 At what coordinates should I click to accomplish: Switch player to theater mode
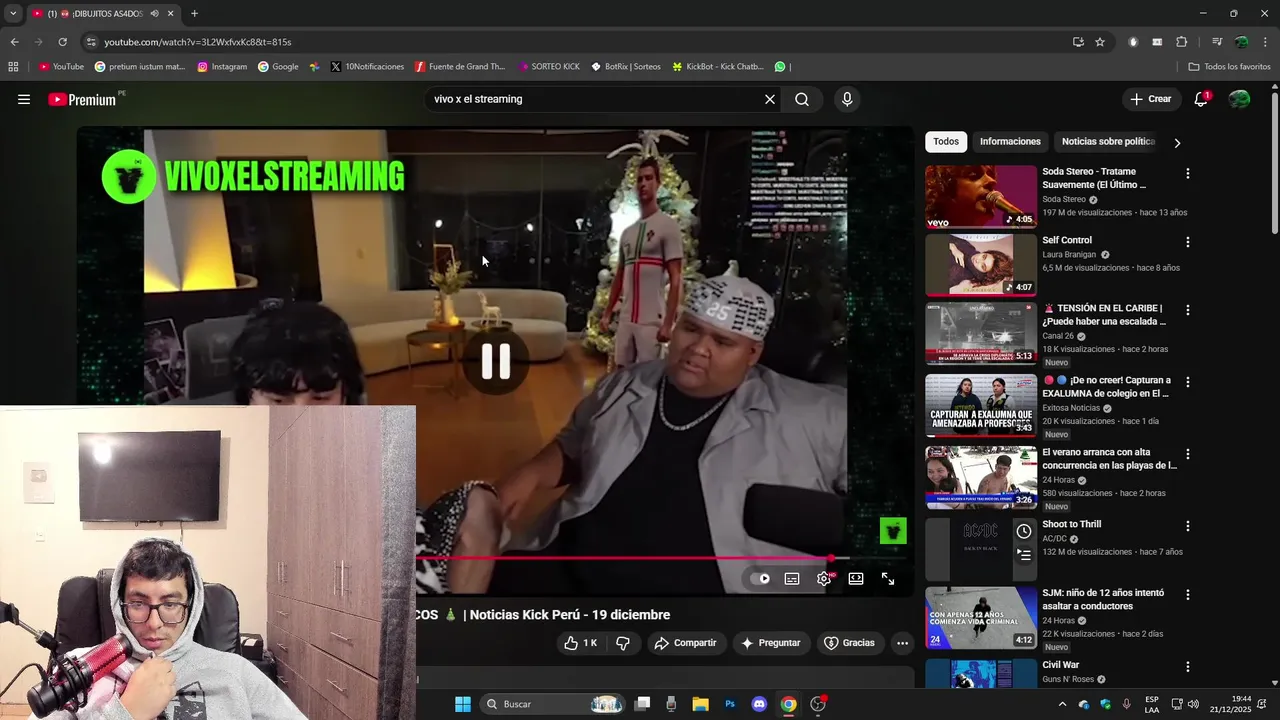[856, 579]
